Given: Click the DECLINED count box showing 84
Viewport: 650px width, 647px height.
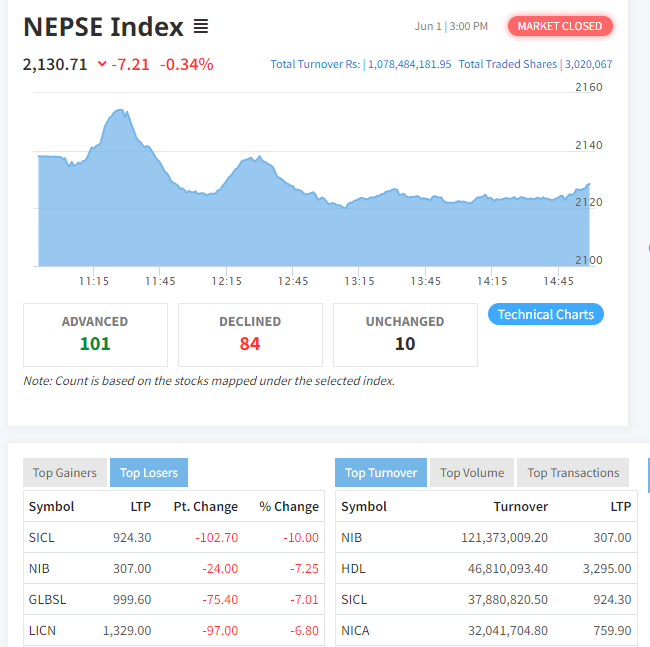Looking at the screenshot, I should click(x=250, y=335).
